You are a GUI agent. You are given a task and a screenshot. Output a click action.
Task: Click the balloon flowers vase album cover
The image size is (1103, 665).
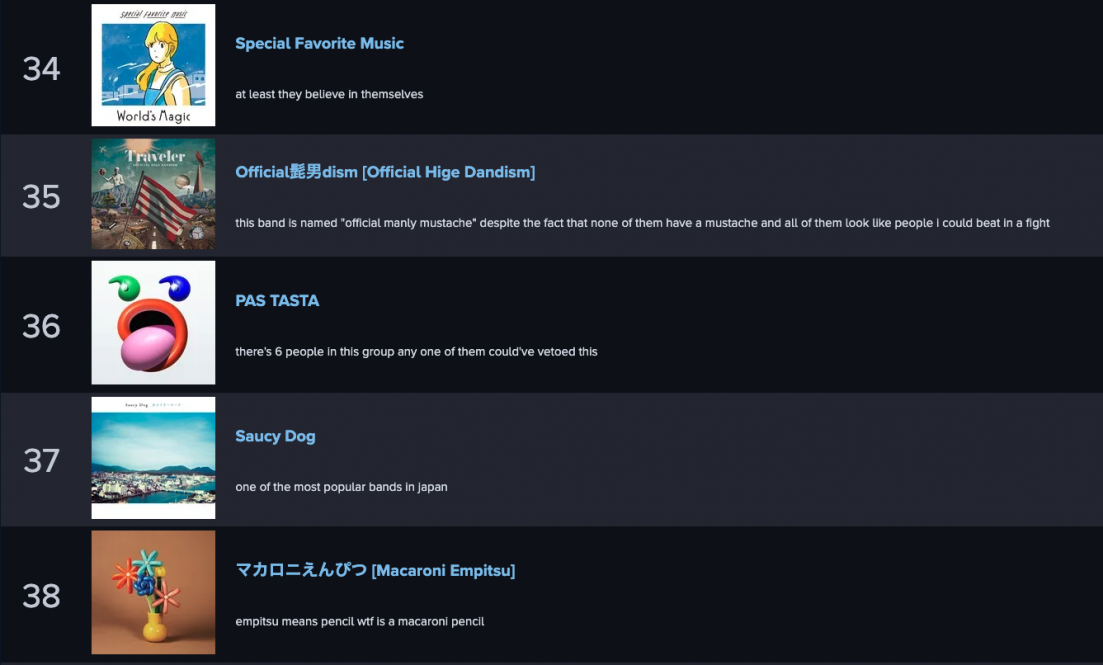(x=153, y=593)
